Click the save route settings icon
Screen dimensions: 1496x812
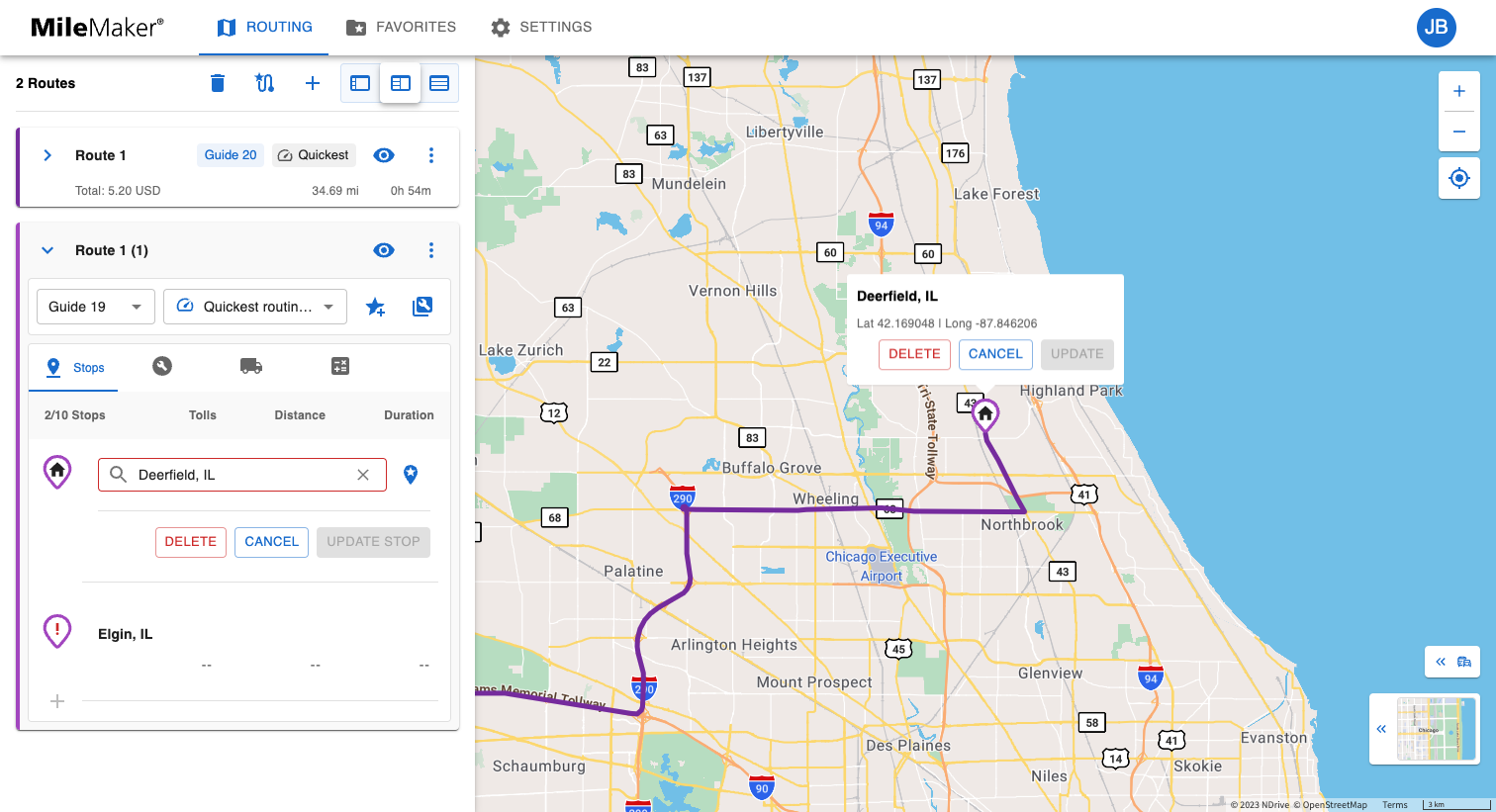(x=422, y=307)
